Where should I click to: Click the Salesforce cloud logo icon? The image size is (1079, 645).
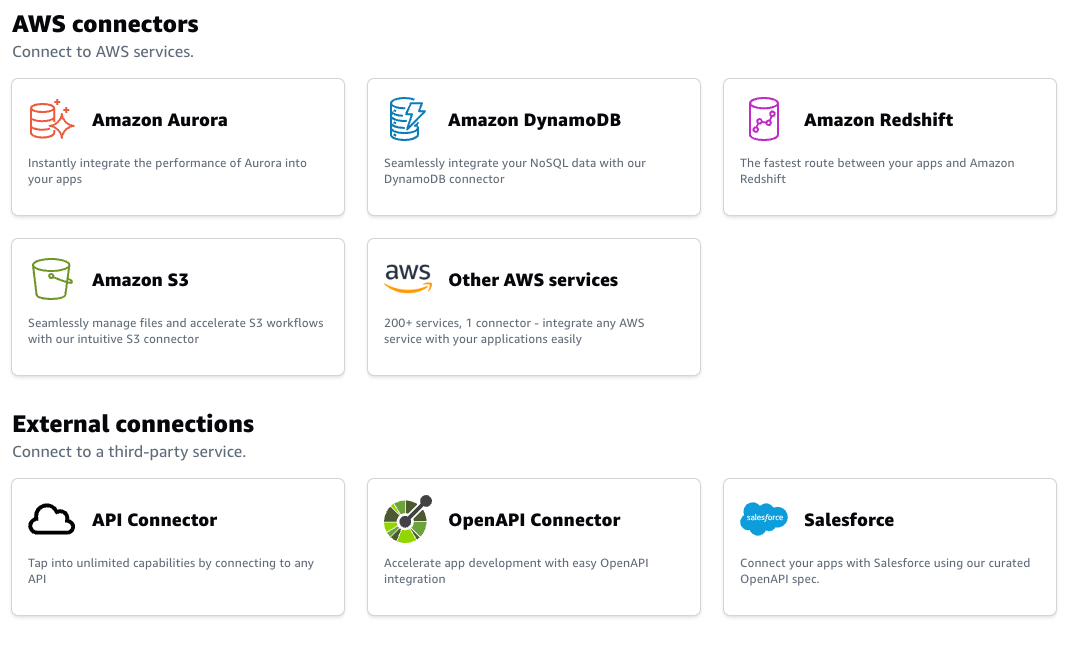pos(763,519)
